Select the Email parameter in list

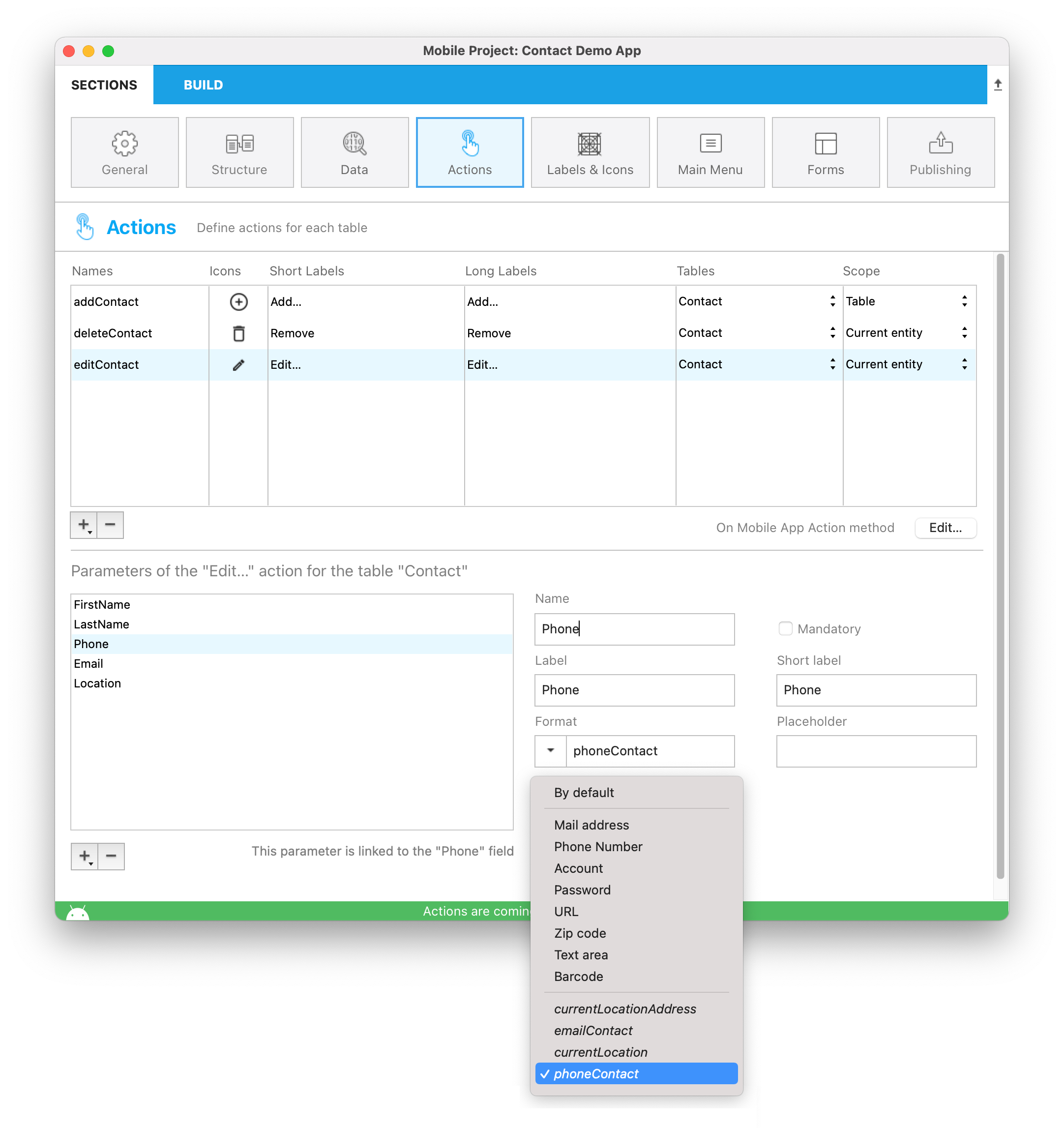point(89,663)
